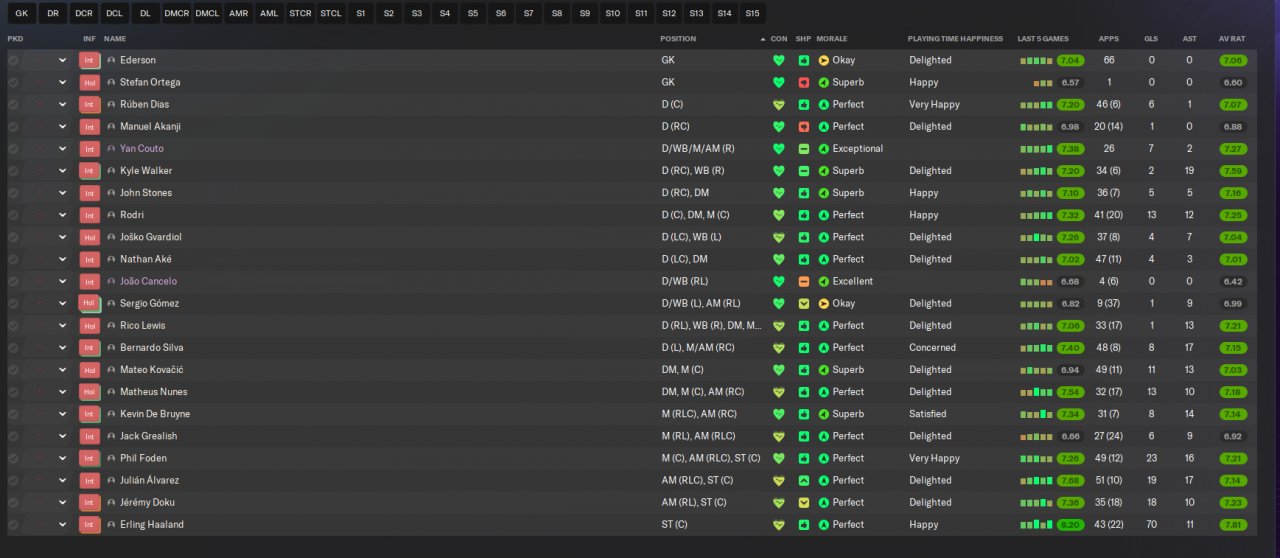Toggle picked checkmark for Nathan Aké
The width and height of the screenshot is (1280, 558).
[x=13, y=259]
